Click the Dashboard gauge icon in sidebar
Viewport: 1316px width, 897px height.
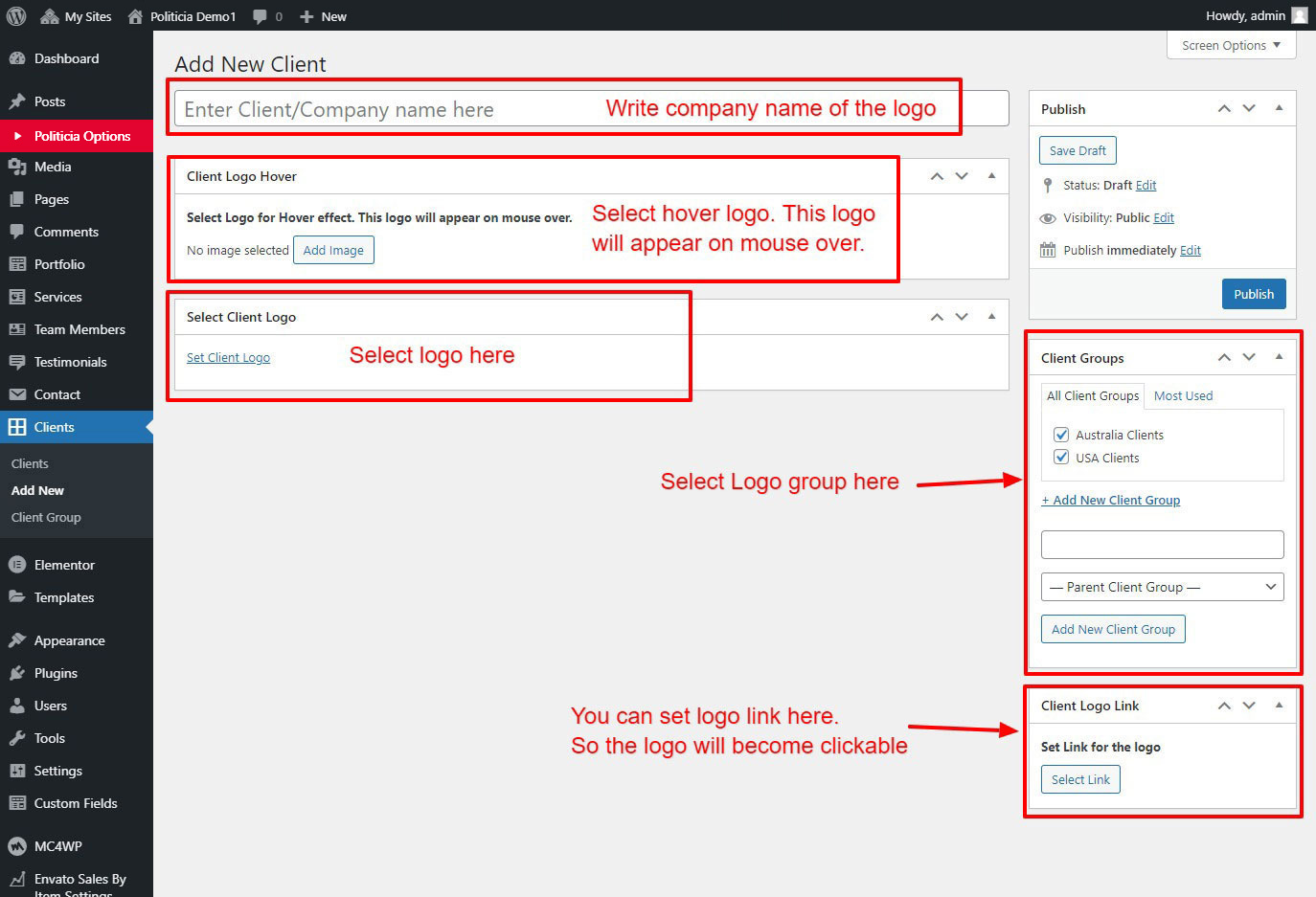pyautogui.click(x=16, y=58)
